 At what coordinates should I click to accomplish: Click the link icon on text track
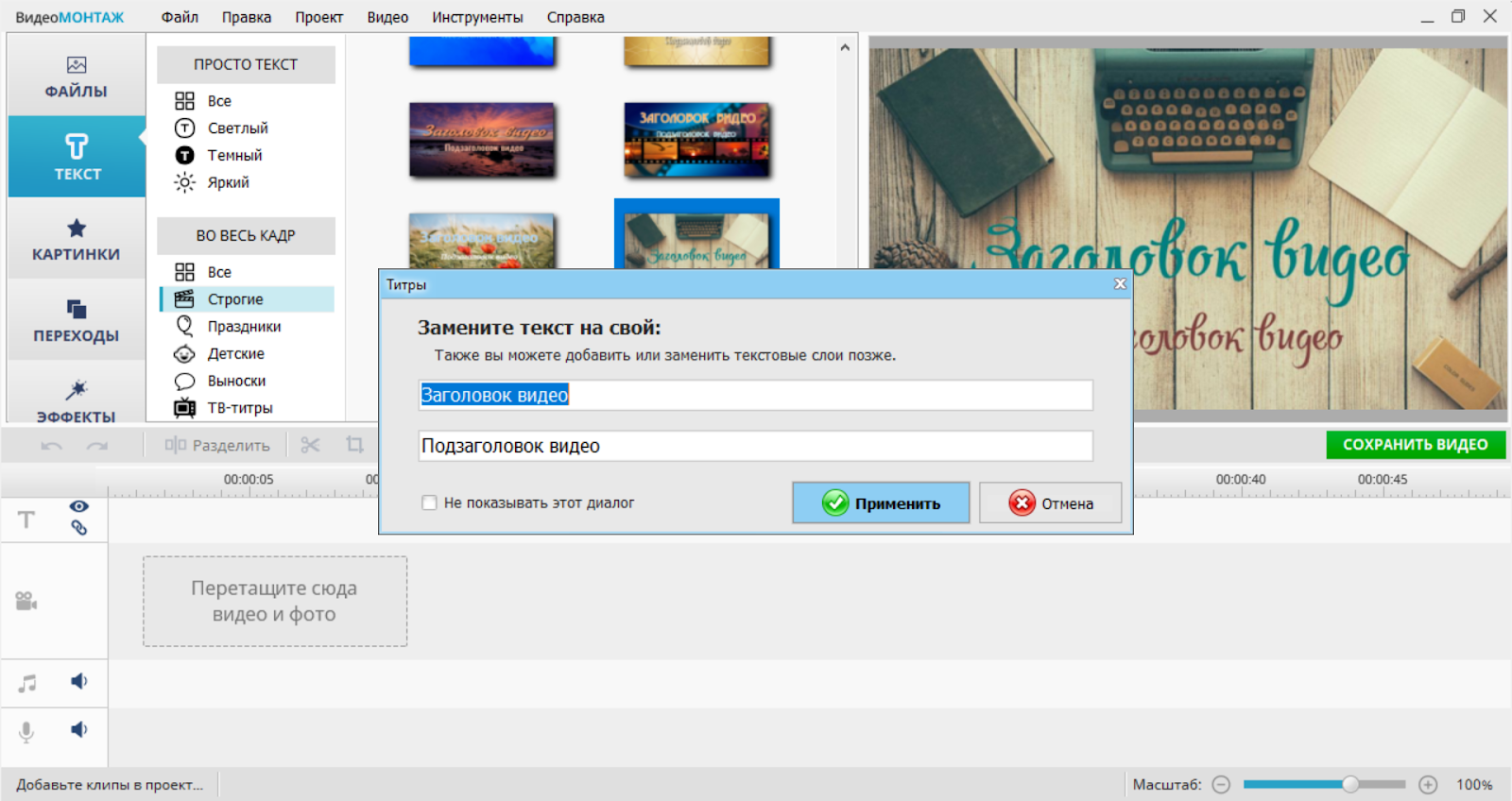[79, 528]
